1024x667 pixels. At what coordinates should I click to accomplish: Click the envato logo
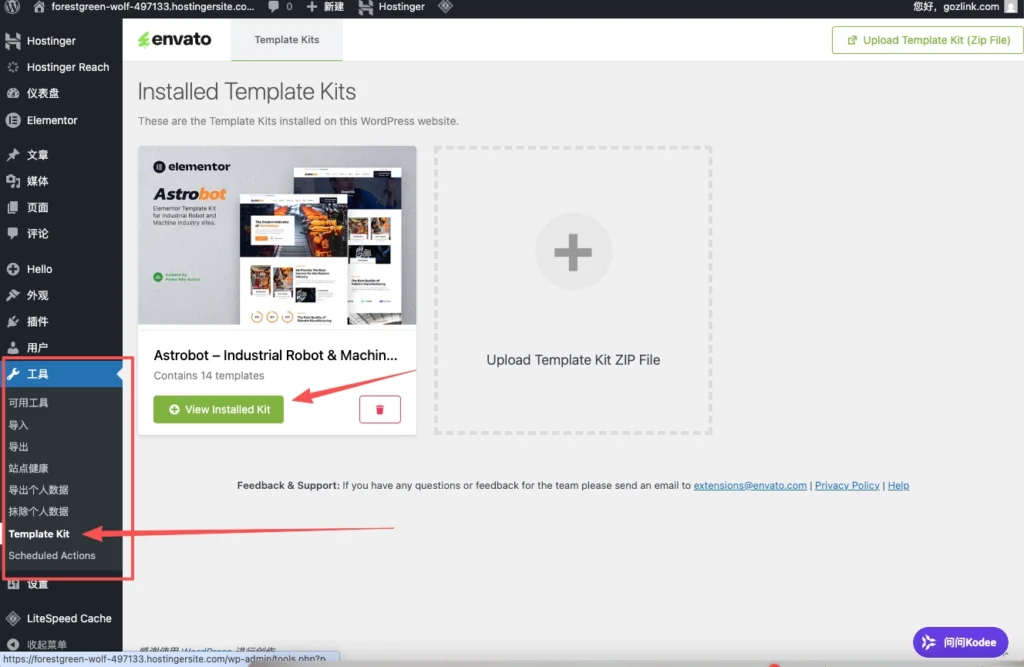click(174, 39)
